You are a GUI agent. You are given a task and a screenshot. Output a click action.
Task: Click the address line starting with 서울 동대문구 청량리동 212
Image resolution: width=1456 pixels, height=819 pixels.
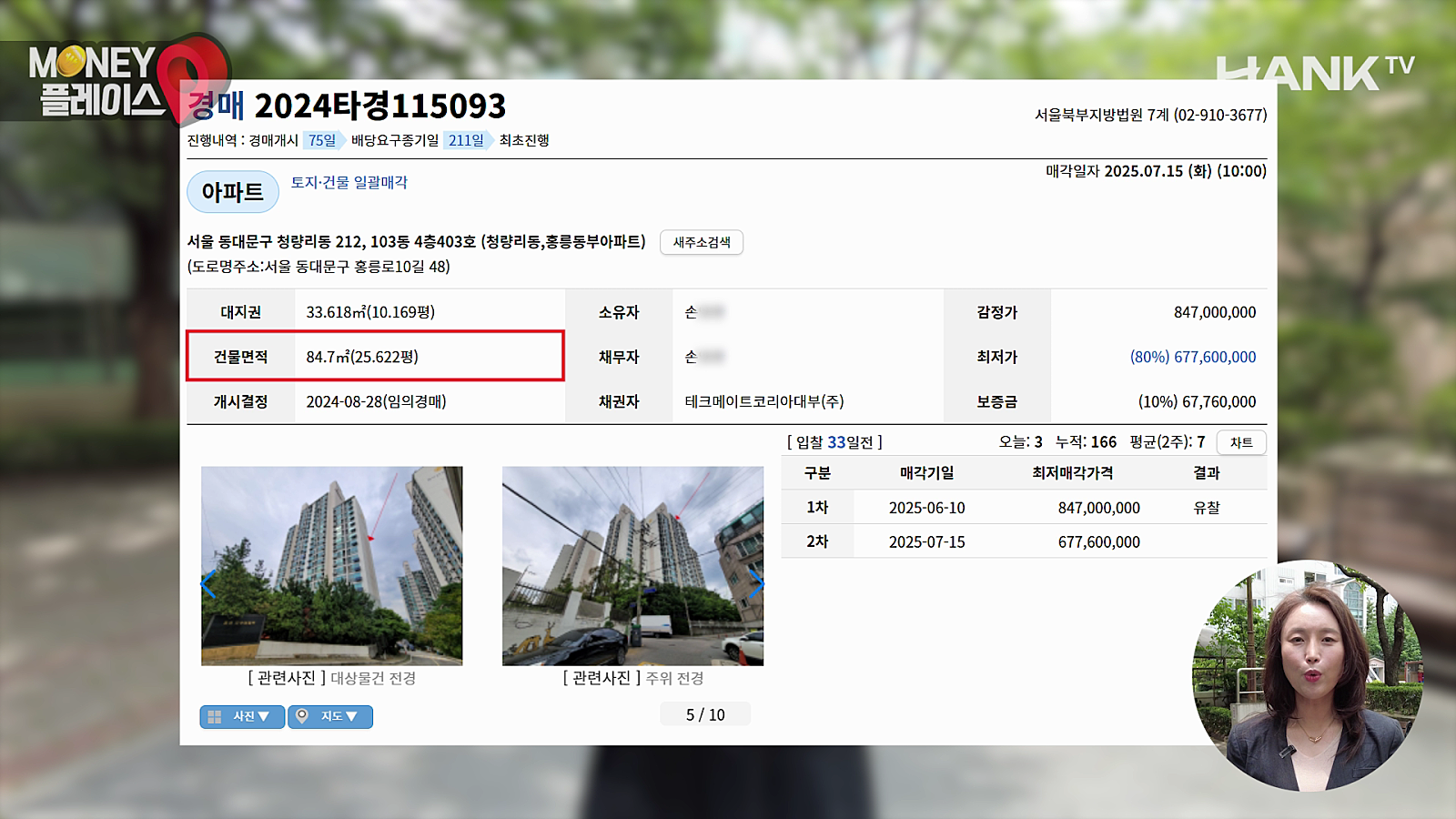416,241
